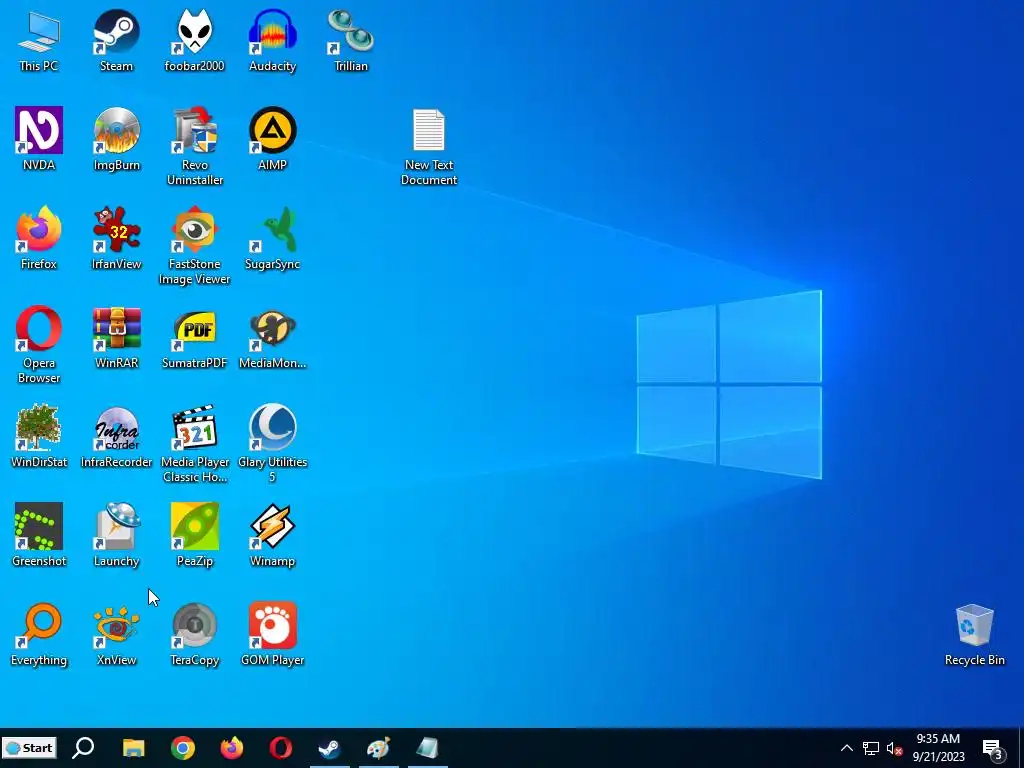Select the Steam desktop shortcut
Image resolution: width=1024 pixels, height=768 pixels.
pyautogui.click(x=116, y=39)
